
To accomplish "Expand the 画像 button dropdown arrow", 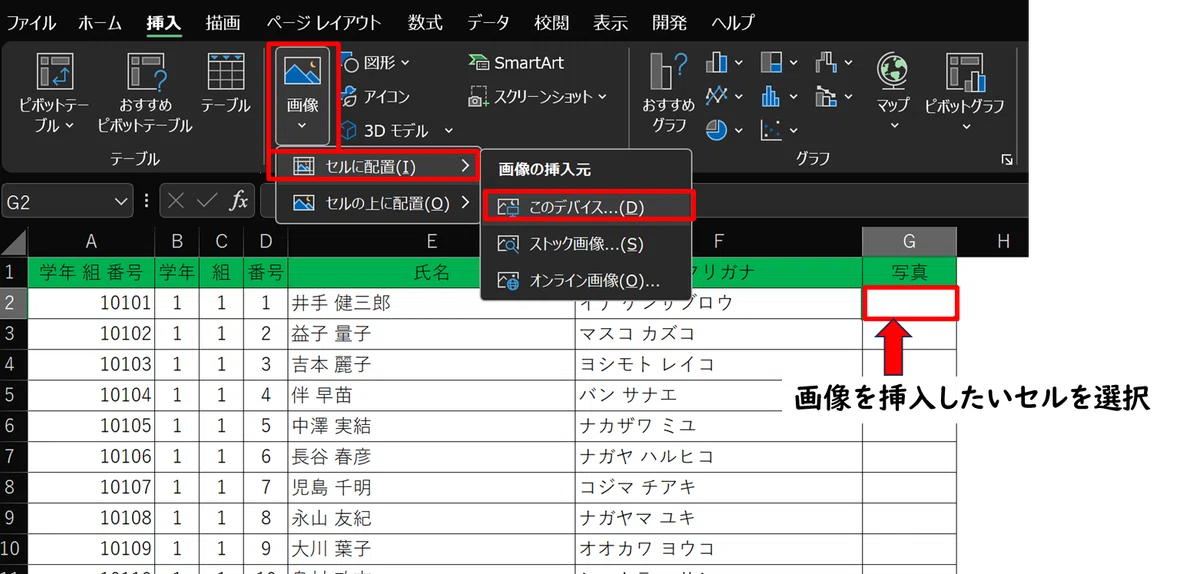I will [x=302, y=127].
